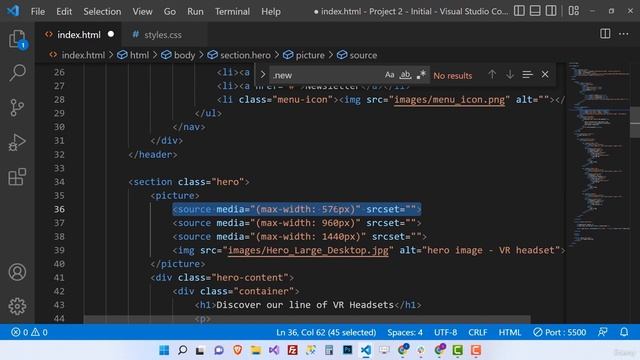640x360 pixels.
Task: Open Brave browser from taskbar
Action: click(x=238, y=350)
